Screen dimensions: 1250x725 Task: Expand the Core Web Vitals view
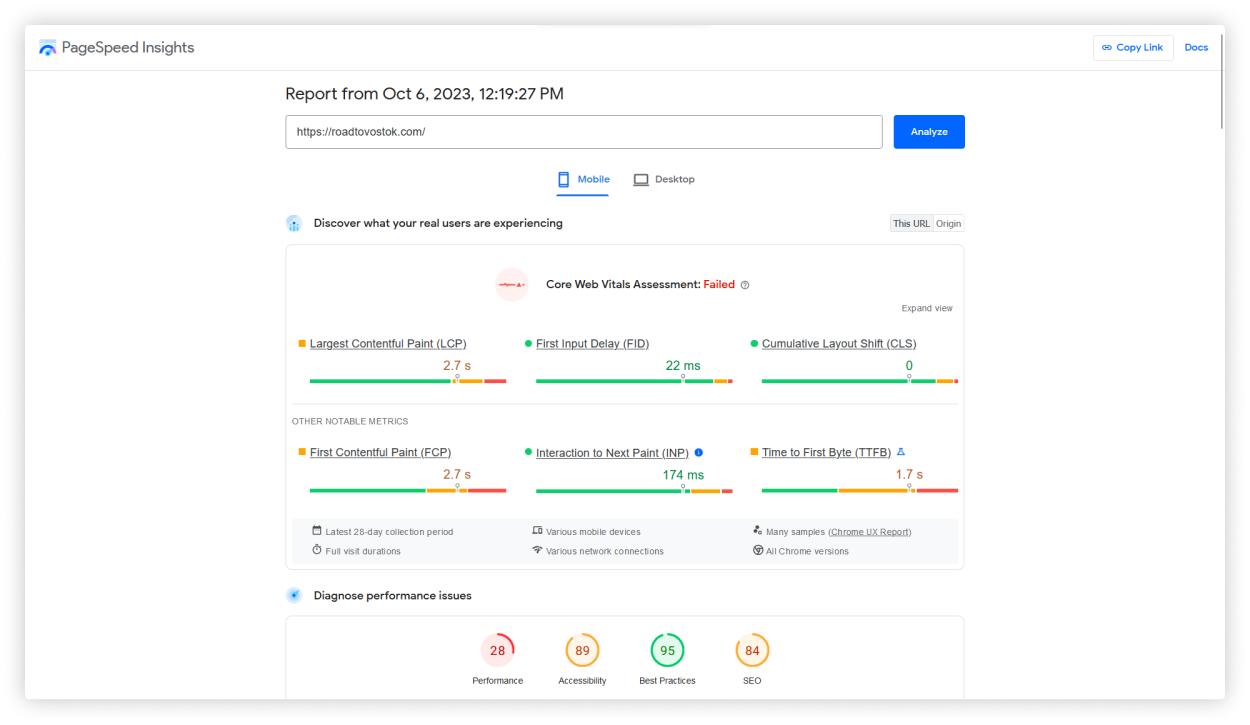pyautogui.click(x=927, y=308)
